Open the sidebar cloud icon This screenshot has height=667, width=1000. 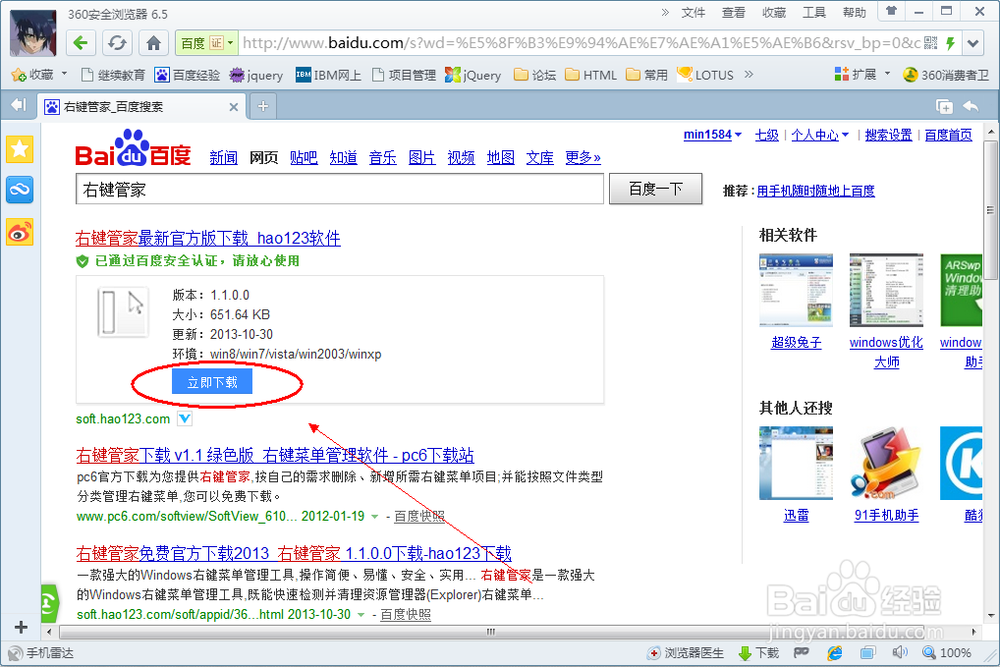20,189
